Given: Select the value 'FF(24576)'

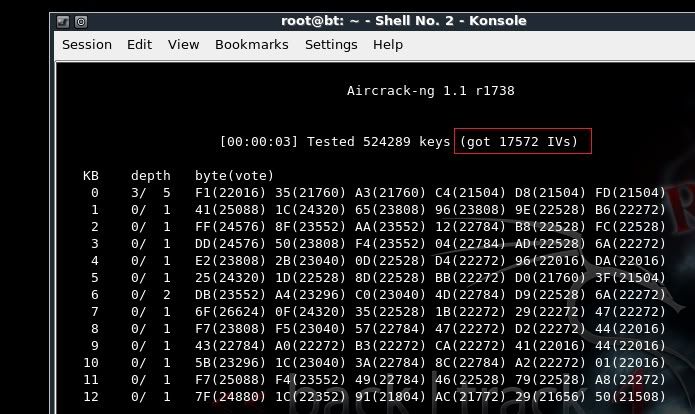Looking at the screenshot, I should click(x=230, y=227).
